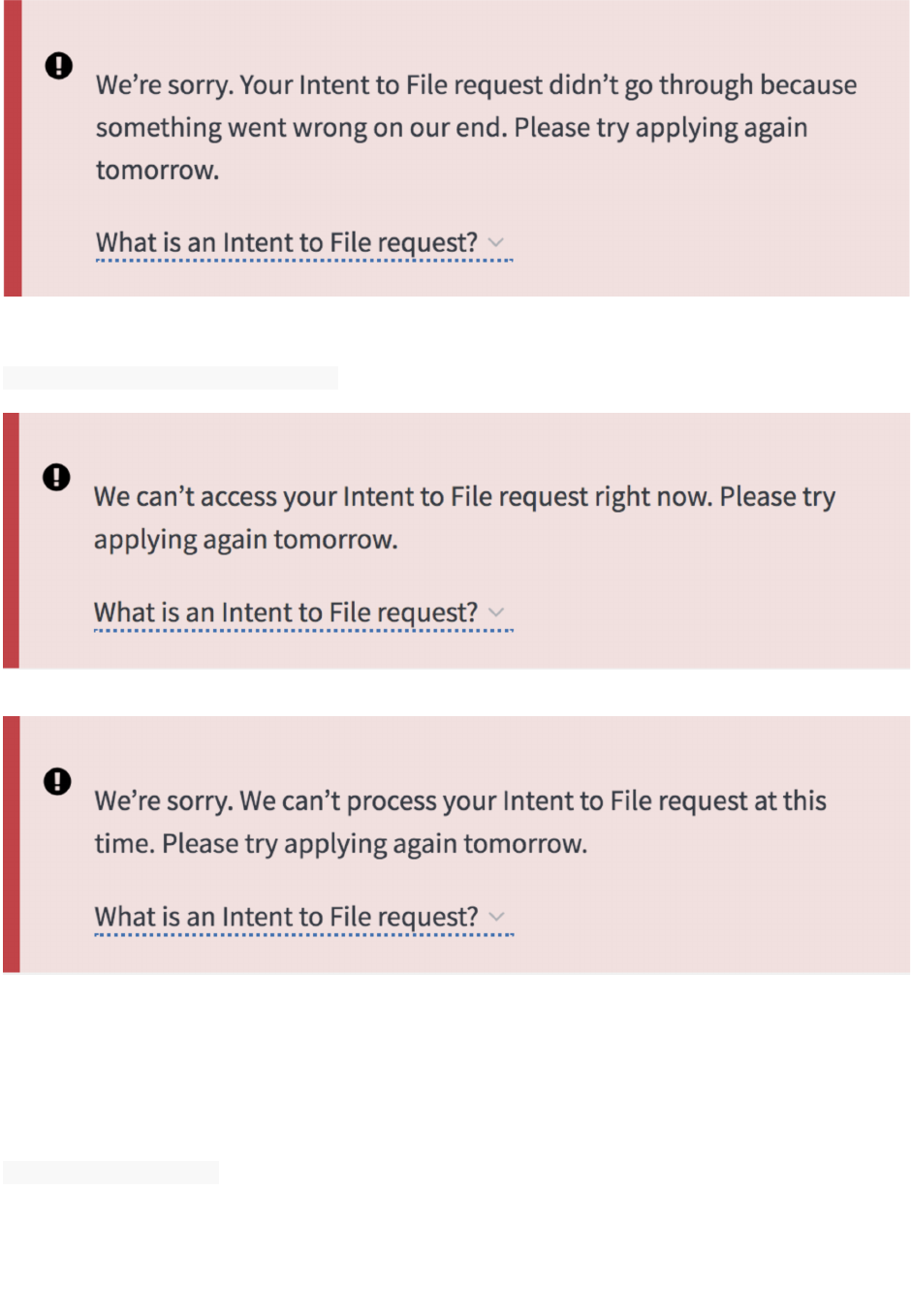
Task: Open "What is an Intent to File request?" in the "can't process" alert
Action: [x=287, y=917]
